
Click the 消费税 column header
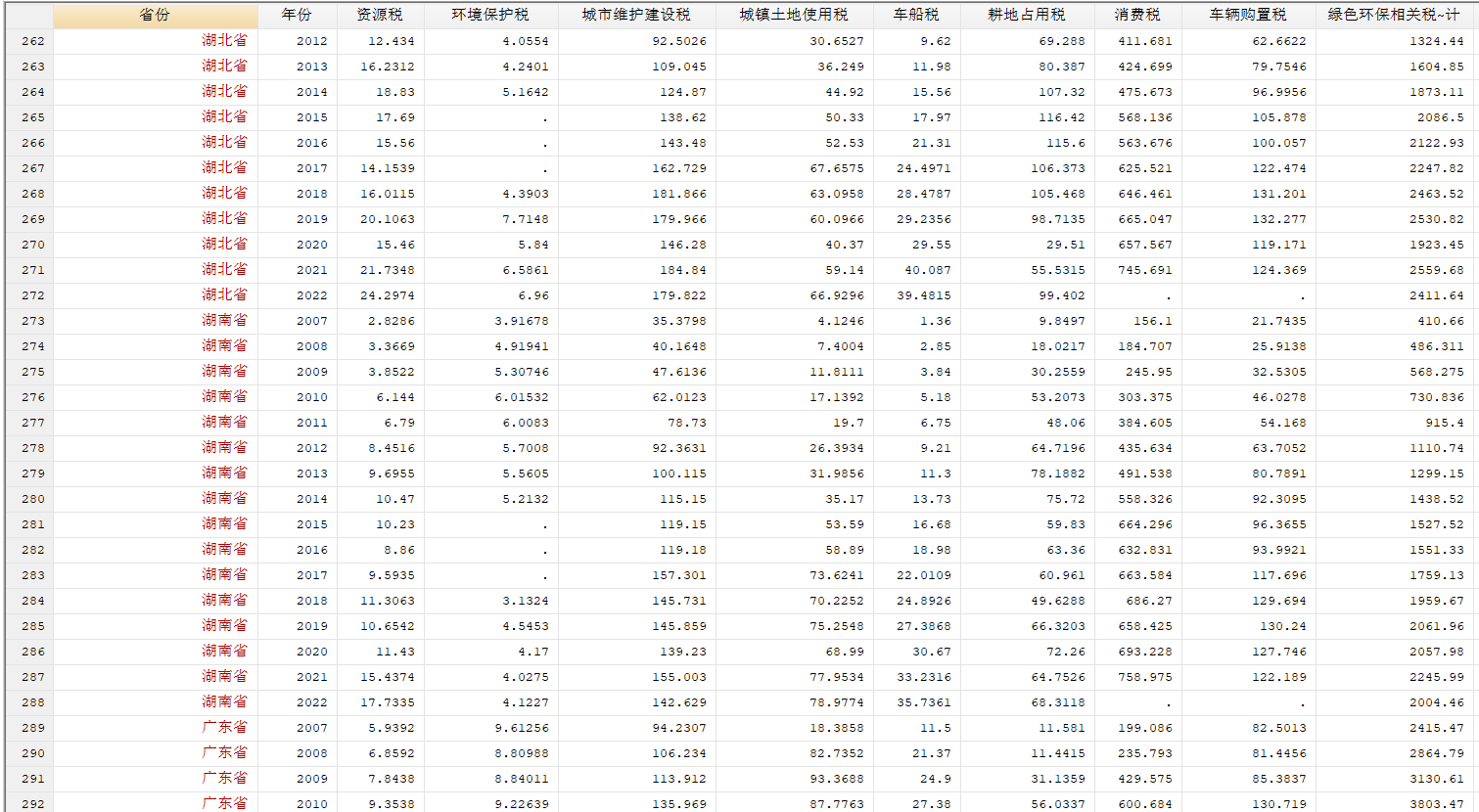coord(1137,15)
